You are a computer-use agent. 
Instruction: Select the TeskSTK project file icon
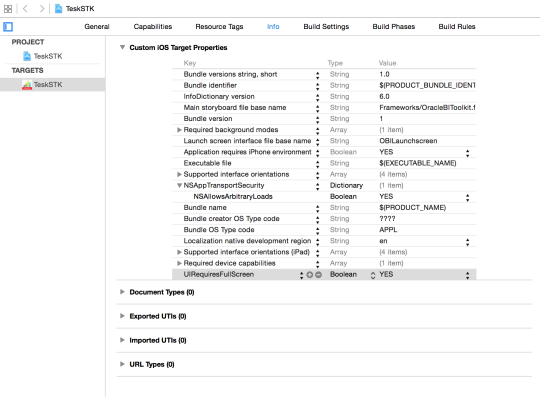pyautogui.click(x=27, y=56)
